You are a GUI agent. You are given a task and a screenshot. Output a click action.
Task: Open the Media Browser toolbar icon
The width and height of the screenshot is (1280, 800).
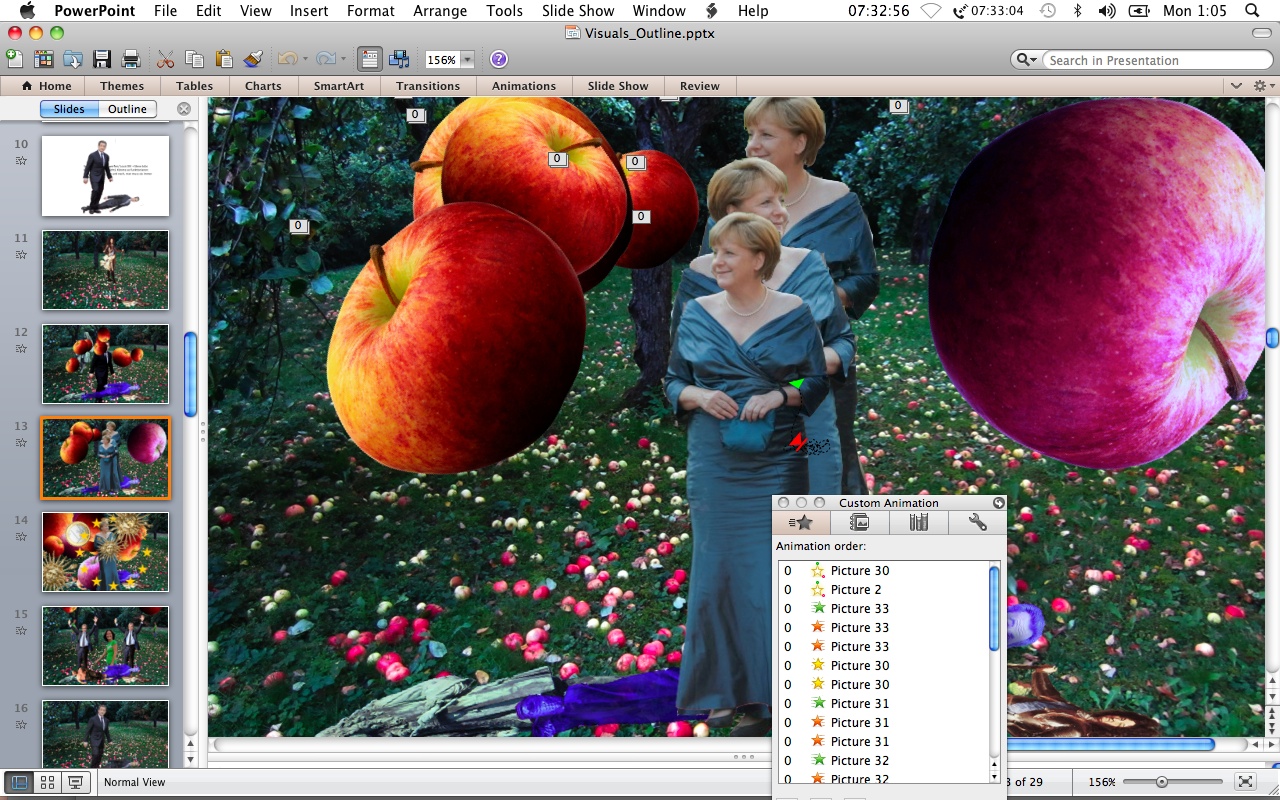(398, 60)
